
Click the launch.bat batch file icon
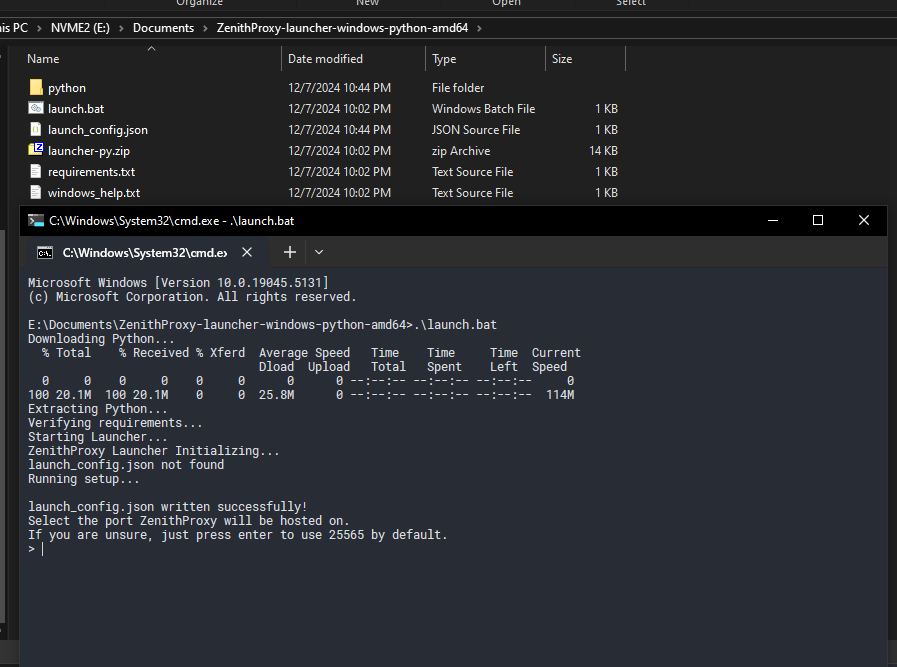(36, 109)
